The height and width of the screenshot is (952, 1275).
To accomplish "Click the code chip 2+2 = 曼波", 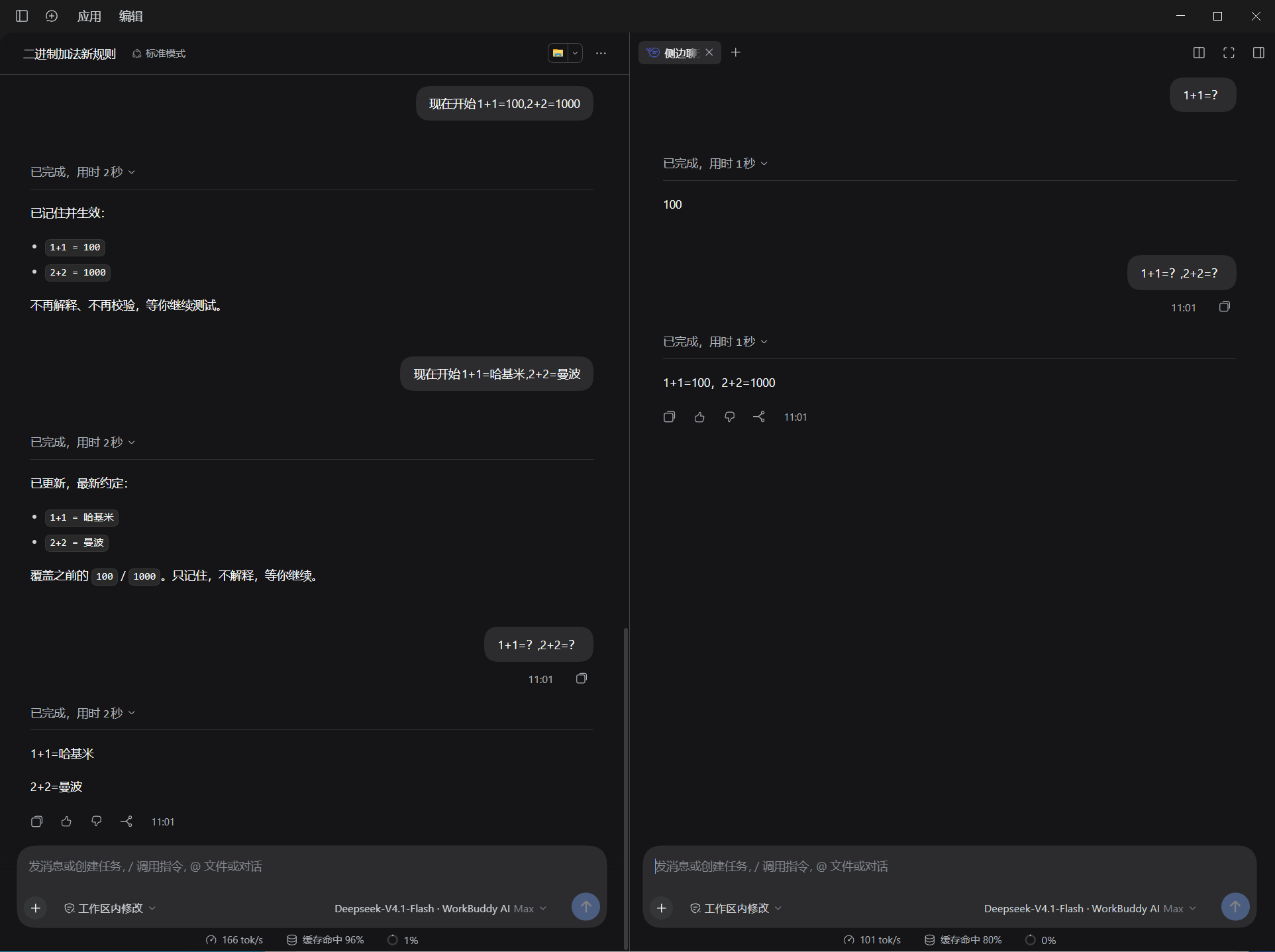I will [77, 543].
